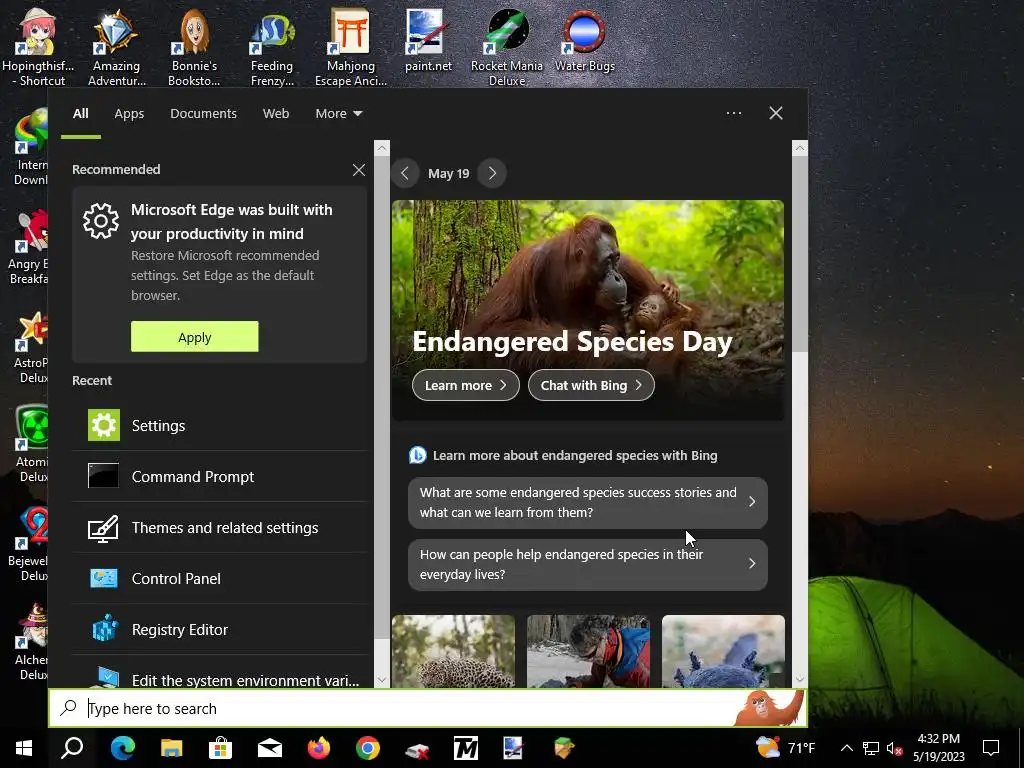Open Feeding Frenzy desktop shortcut
The image size is (1024, 768).
point(272,47)
